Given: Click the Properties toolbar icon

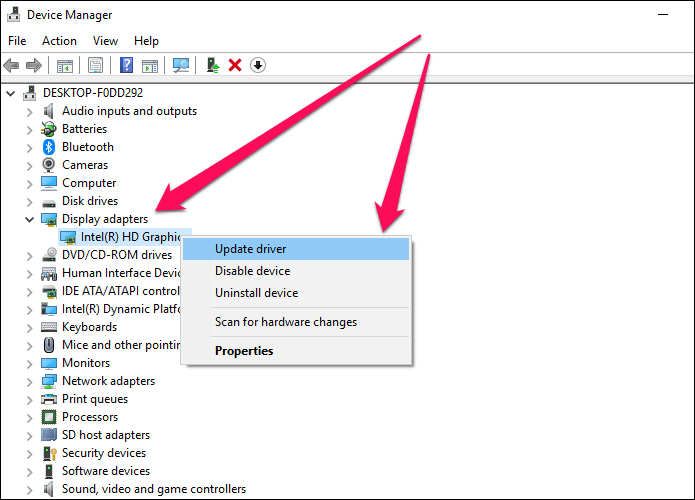Looking at the screenshot, I should tap(95, 66).
